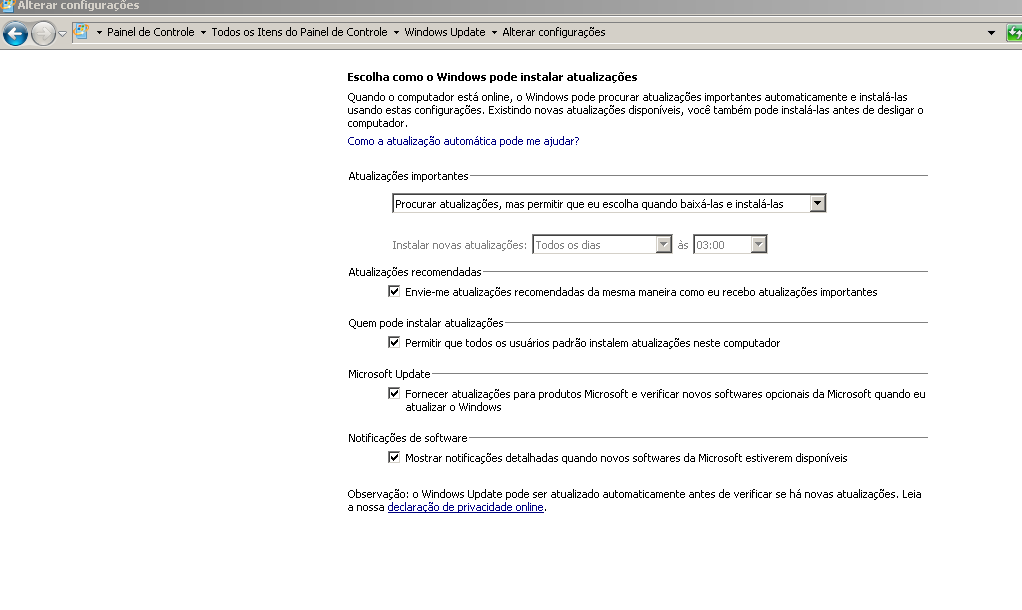
Task: Click the Quem pode instalar atualizações label
Action: [x=426, y=323]
